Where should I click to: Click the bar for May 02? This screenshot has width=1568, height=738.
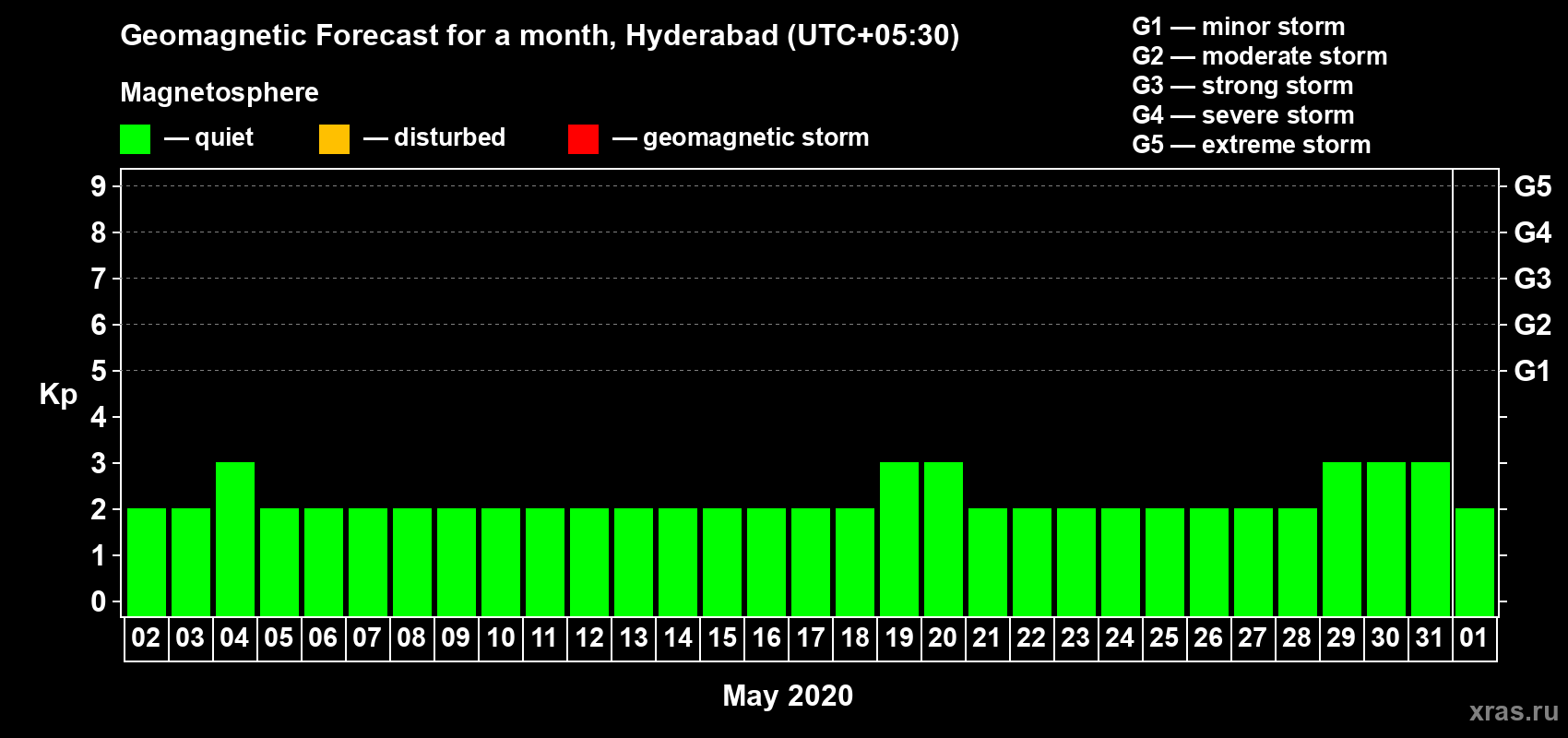147,562
